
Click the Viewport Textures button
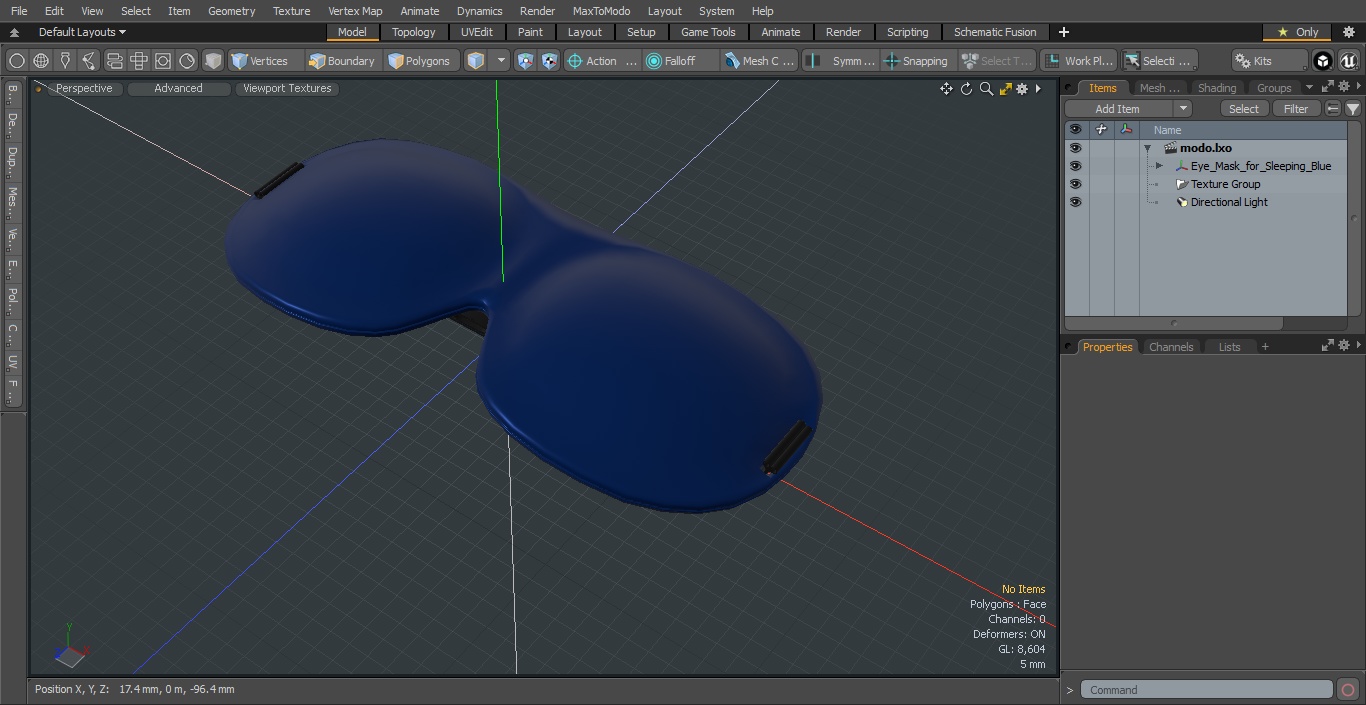(x=287, y=88)
